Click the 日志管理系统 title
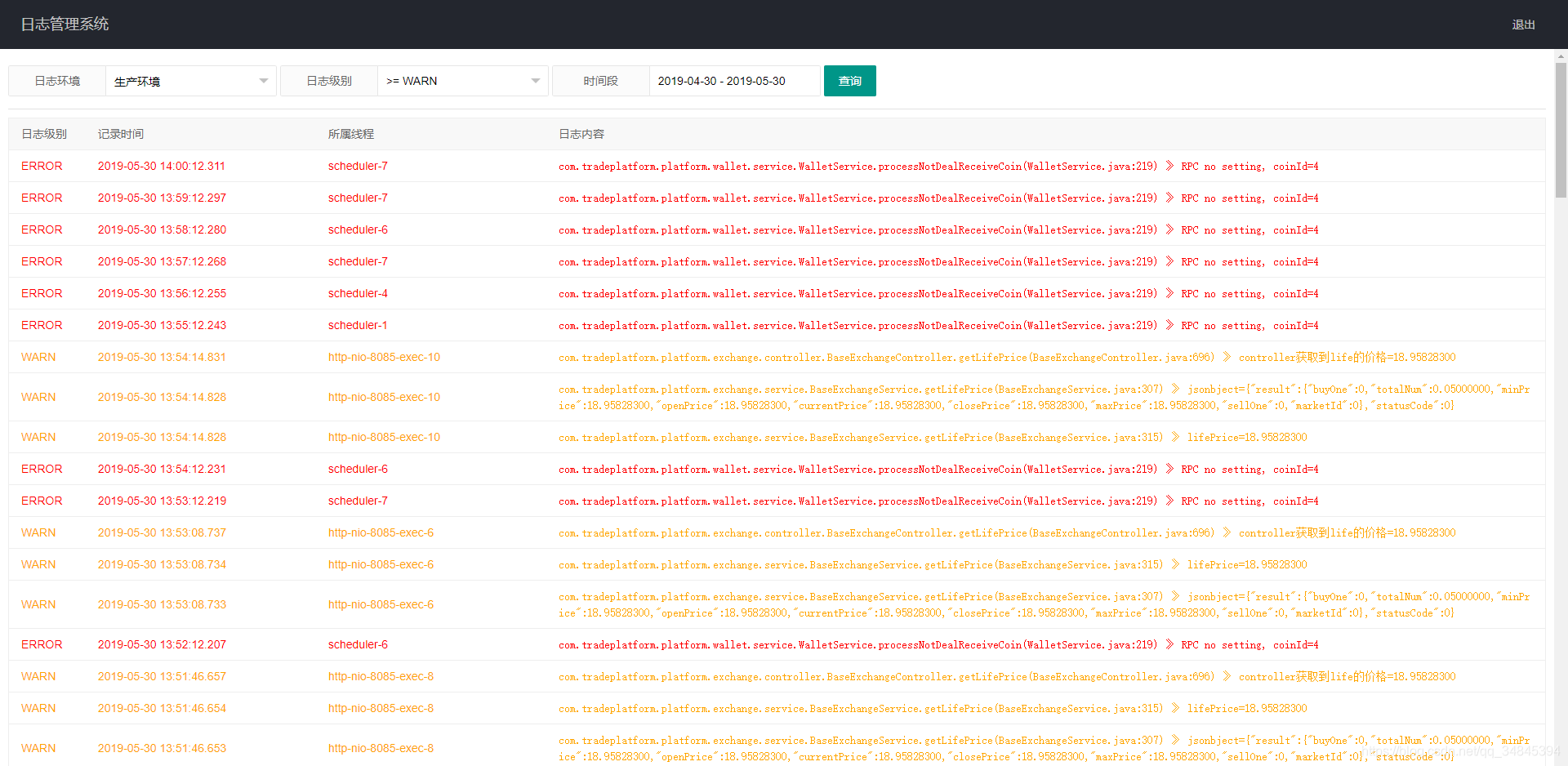1568x766 pixels. pos(65,24)
